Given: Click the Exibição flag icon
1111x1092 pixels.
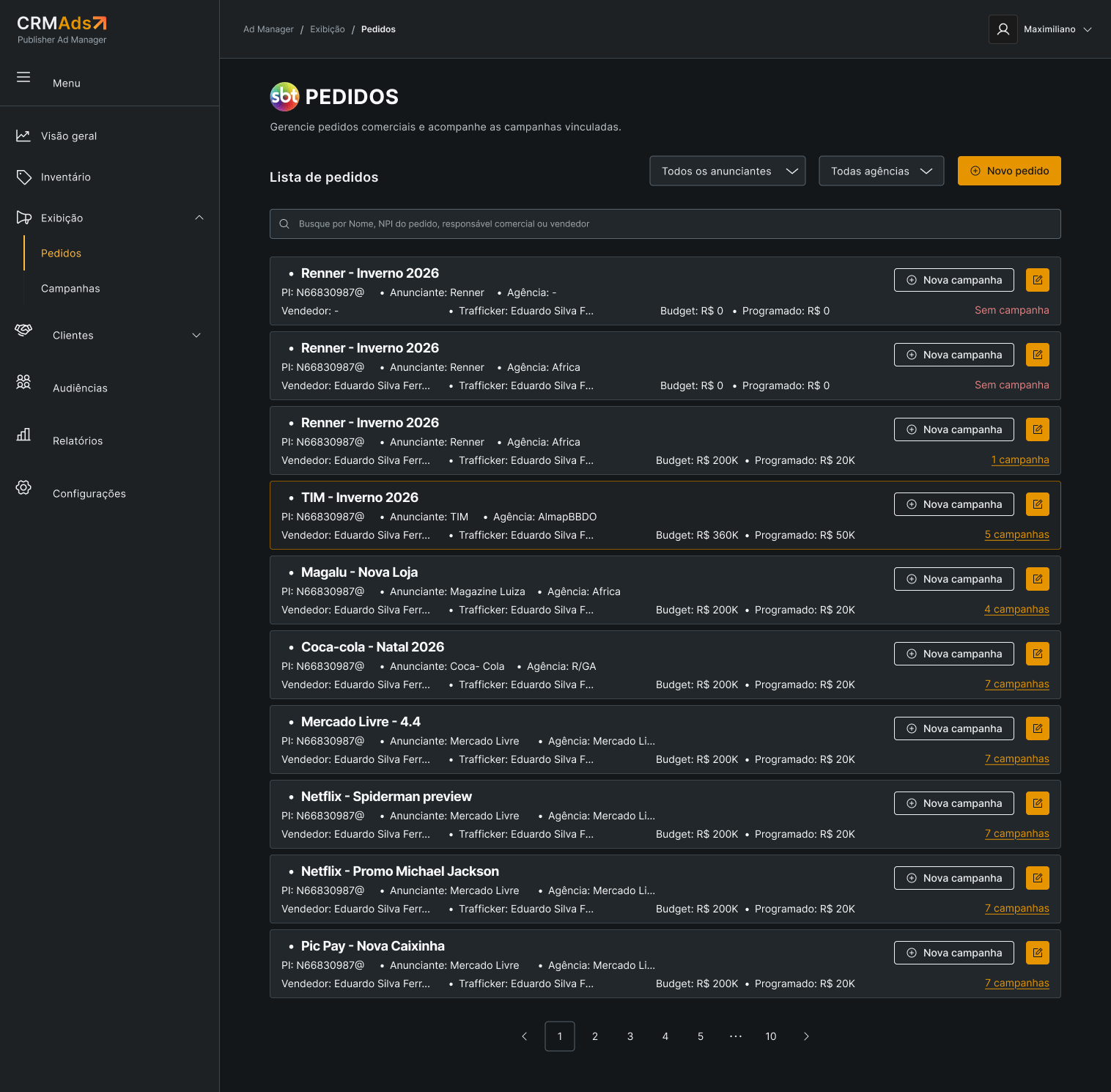Looking at the screenshot, I should tap(23, 218).
